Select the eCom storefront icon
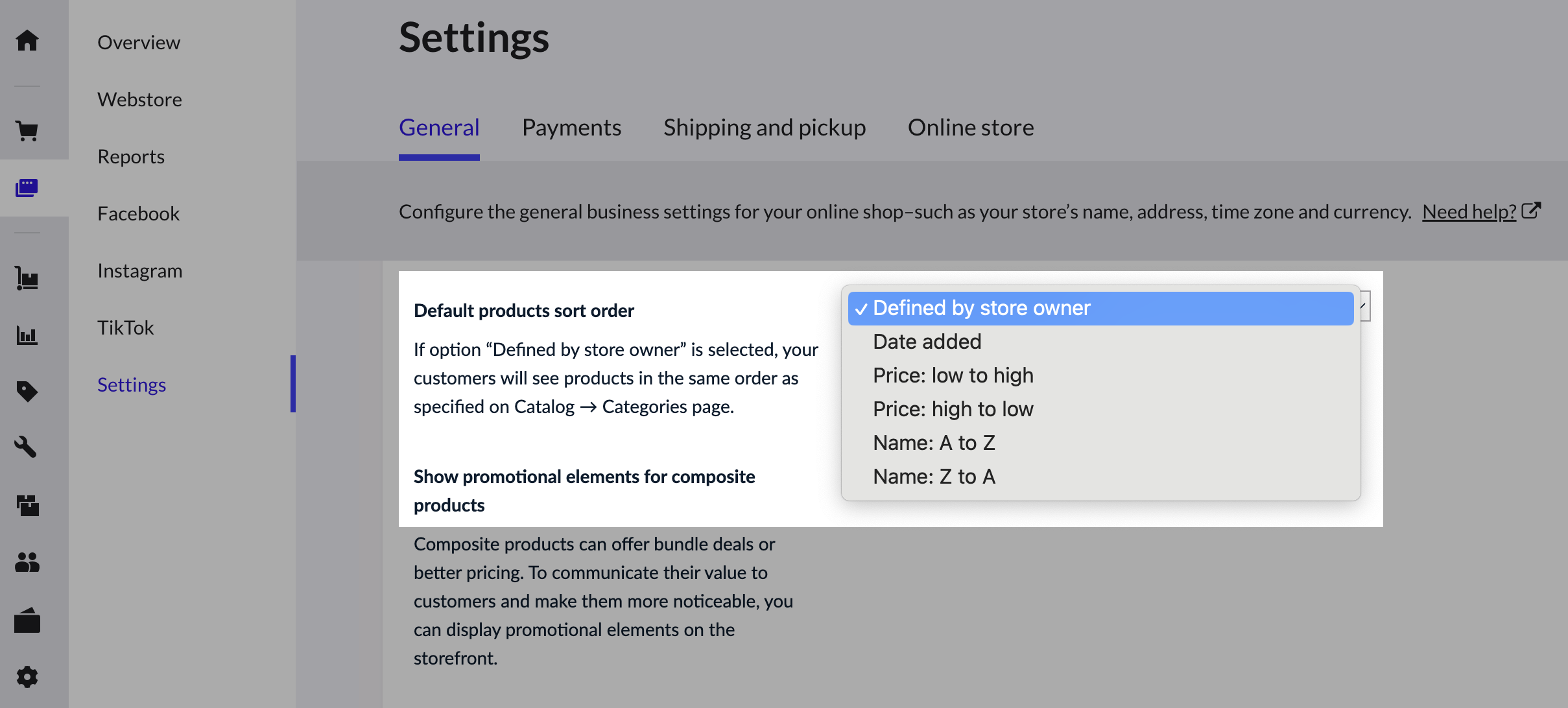This screenshot has width=1568, height=708. [27, 188]
